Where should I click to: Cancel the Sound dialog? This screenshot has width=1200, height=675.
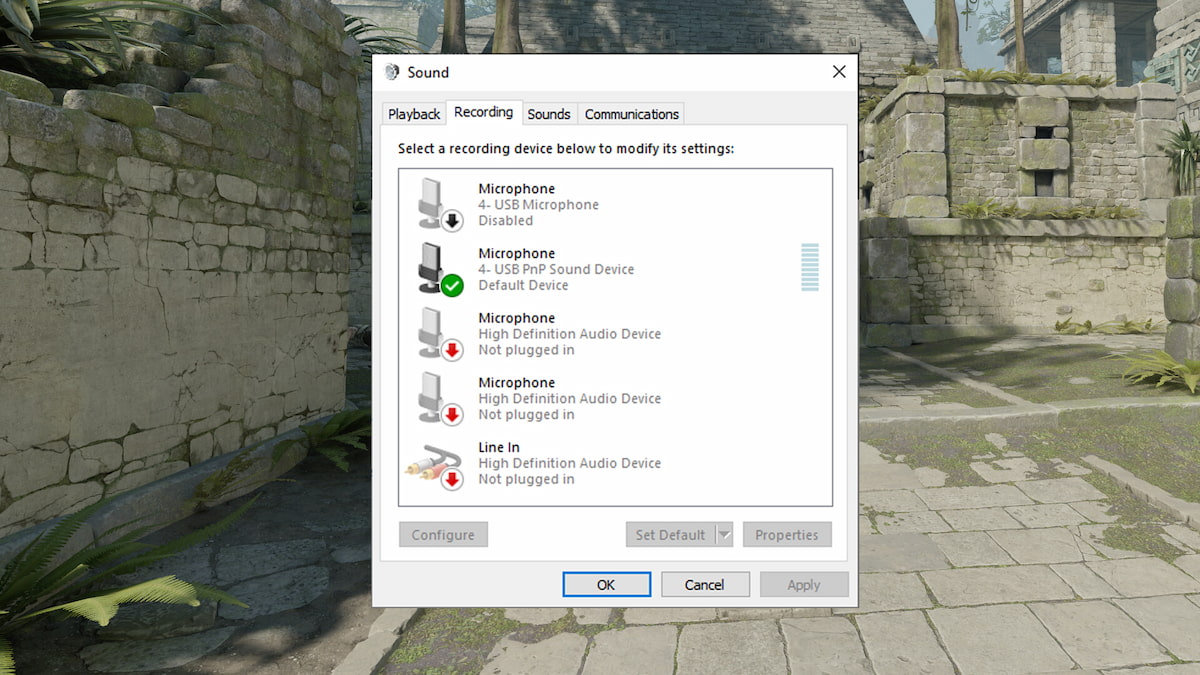pos(705,584)
